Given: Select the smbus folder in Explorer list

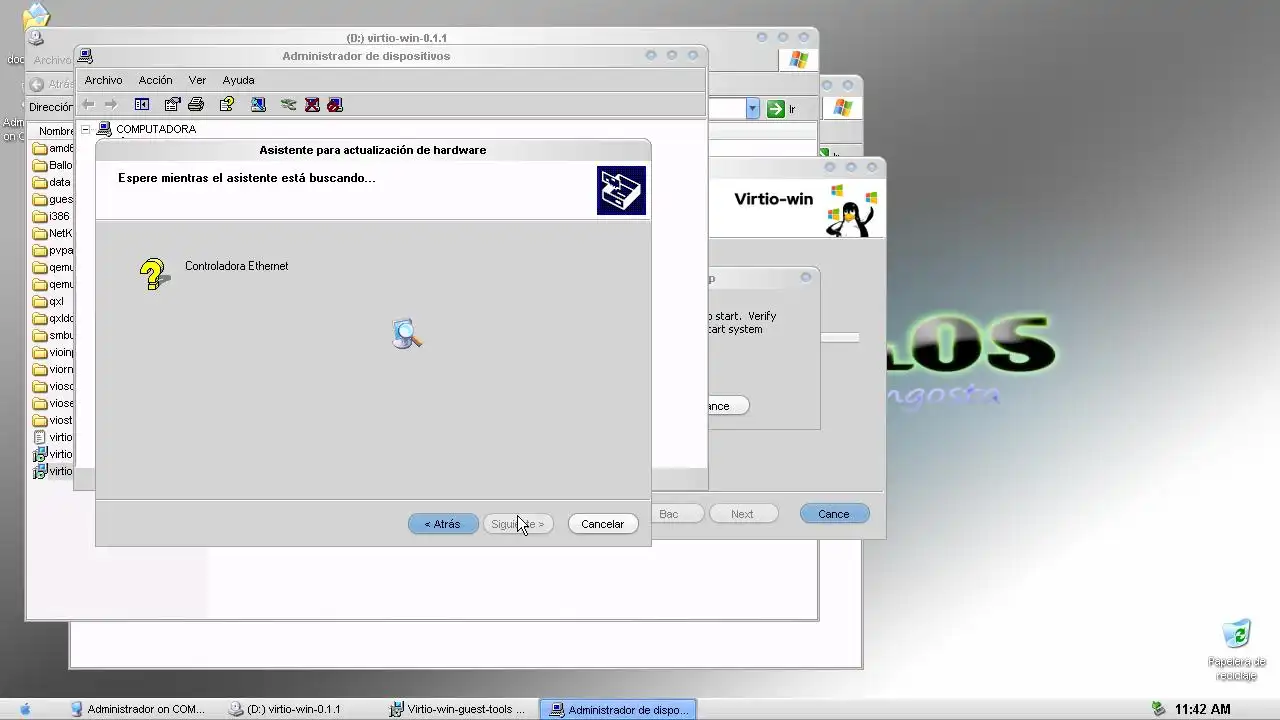Looking at the screenshot, I should point(53,335).
